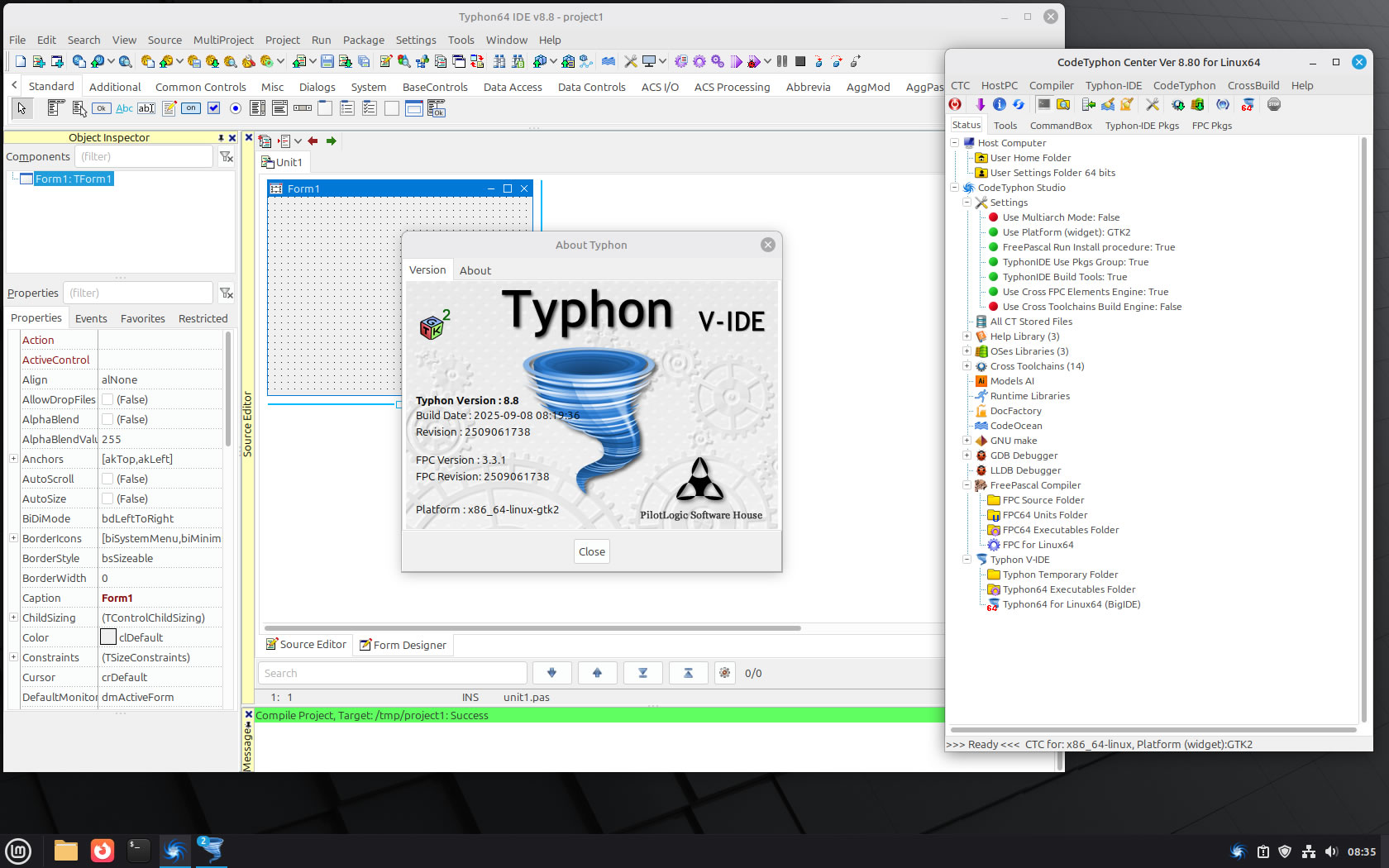This screenshot has width=1389, height=868.
Task: Toggle the AutoSize property checkbox
Action: tap(107, 498)
